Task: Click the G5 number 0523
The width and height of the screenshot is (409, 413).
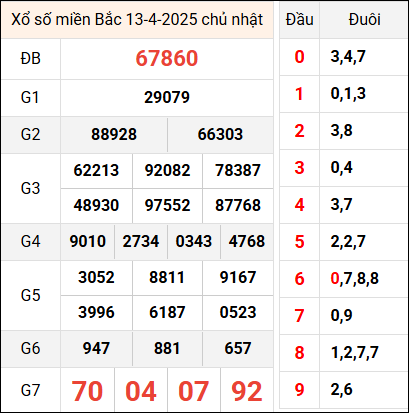Action: (x=238, y=312)
